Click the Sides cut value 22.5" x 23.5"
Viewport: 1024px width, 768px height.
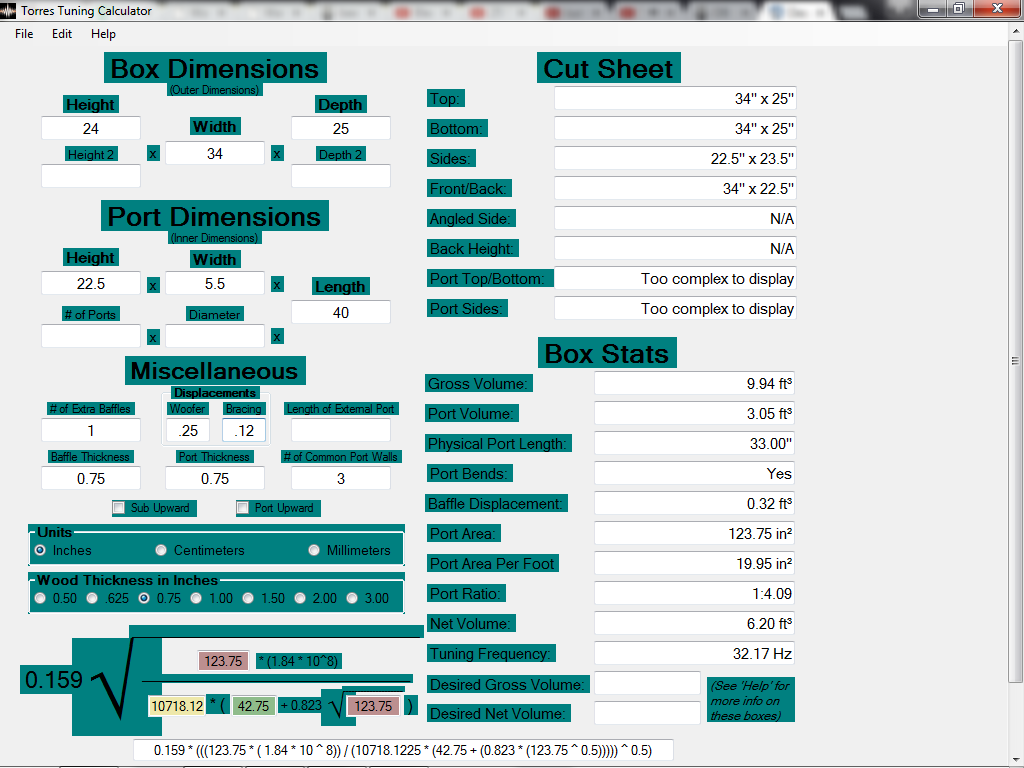point(675,158)
